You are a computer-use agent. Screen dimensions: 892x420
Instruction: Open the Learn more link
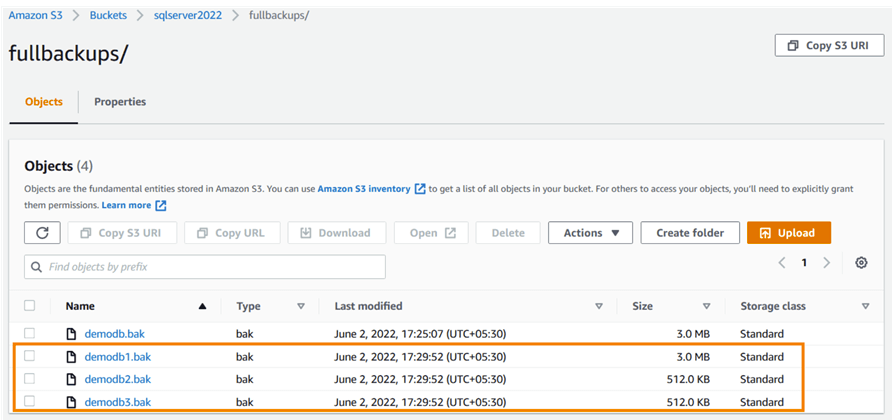point(126,205)
